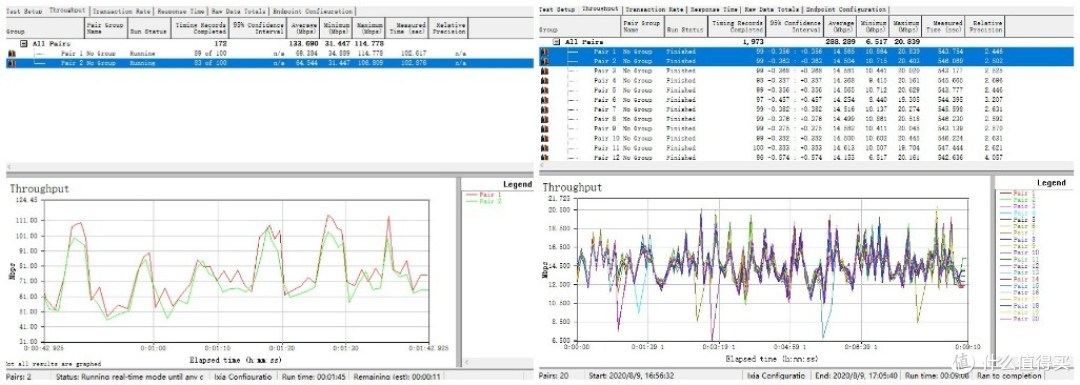Screen dimensions: 1080x385
Task: Click Pair 1 row icon in 20-pair window
Action: pyautogui.click(x=544, y=52)
